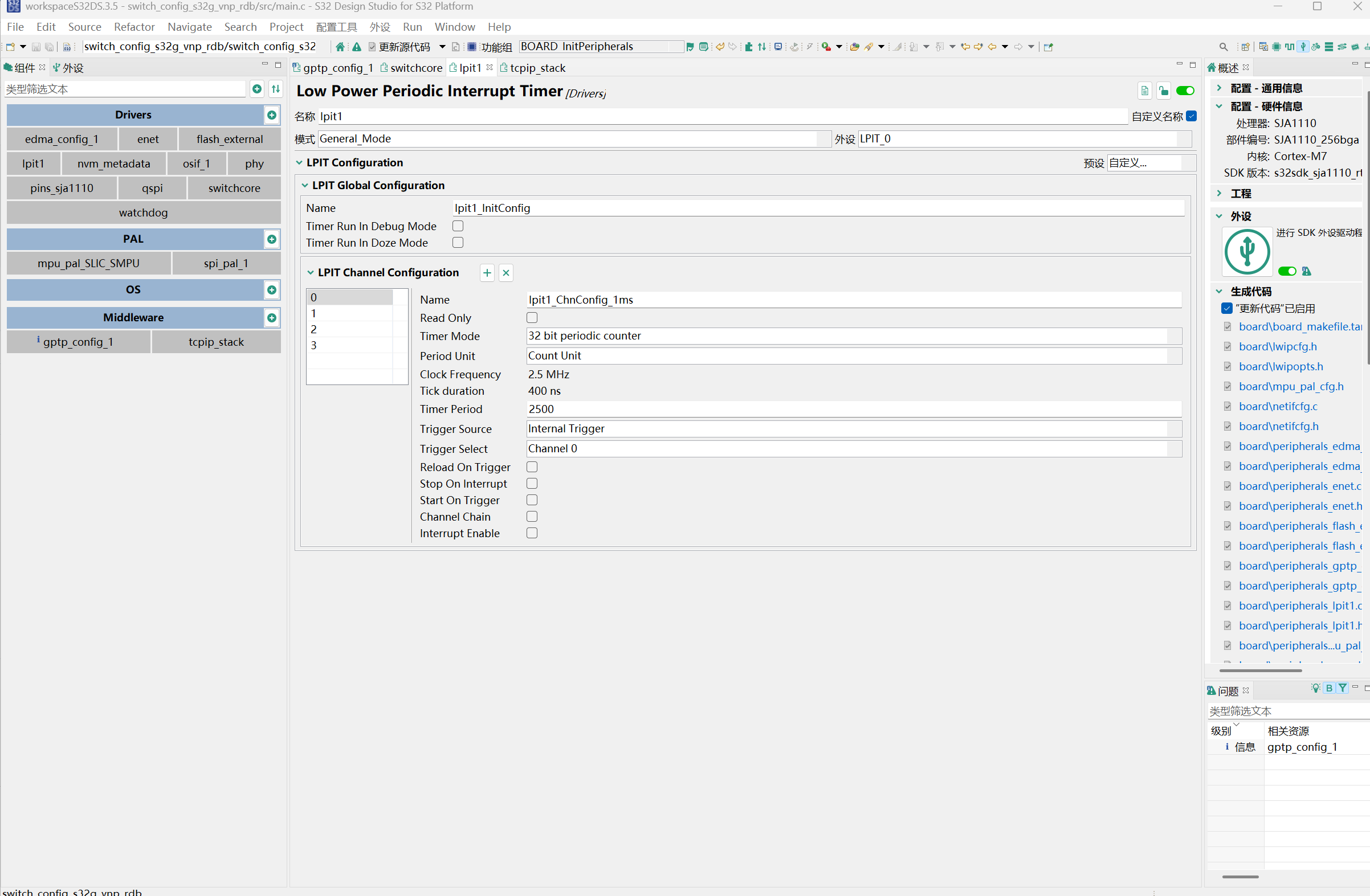Viewport: 1370px width, 896px height.
Task: Open the board\netifcfg.c generated file link
Action: 1278,406
